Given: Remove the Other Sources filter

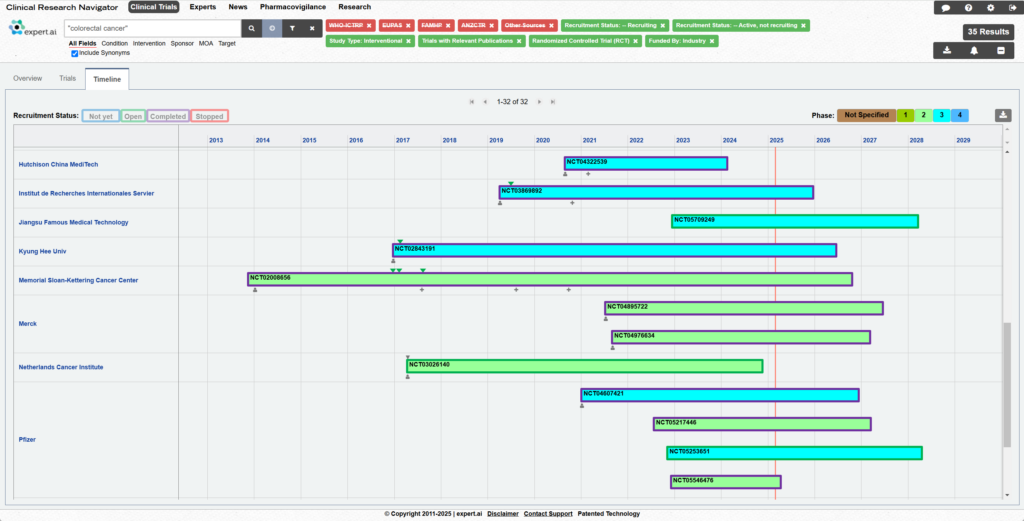Looking at the screenshot, I should [551, 25].
